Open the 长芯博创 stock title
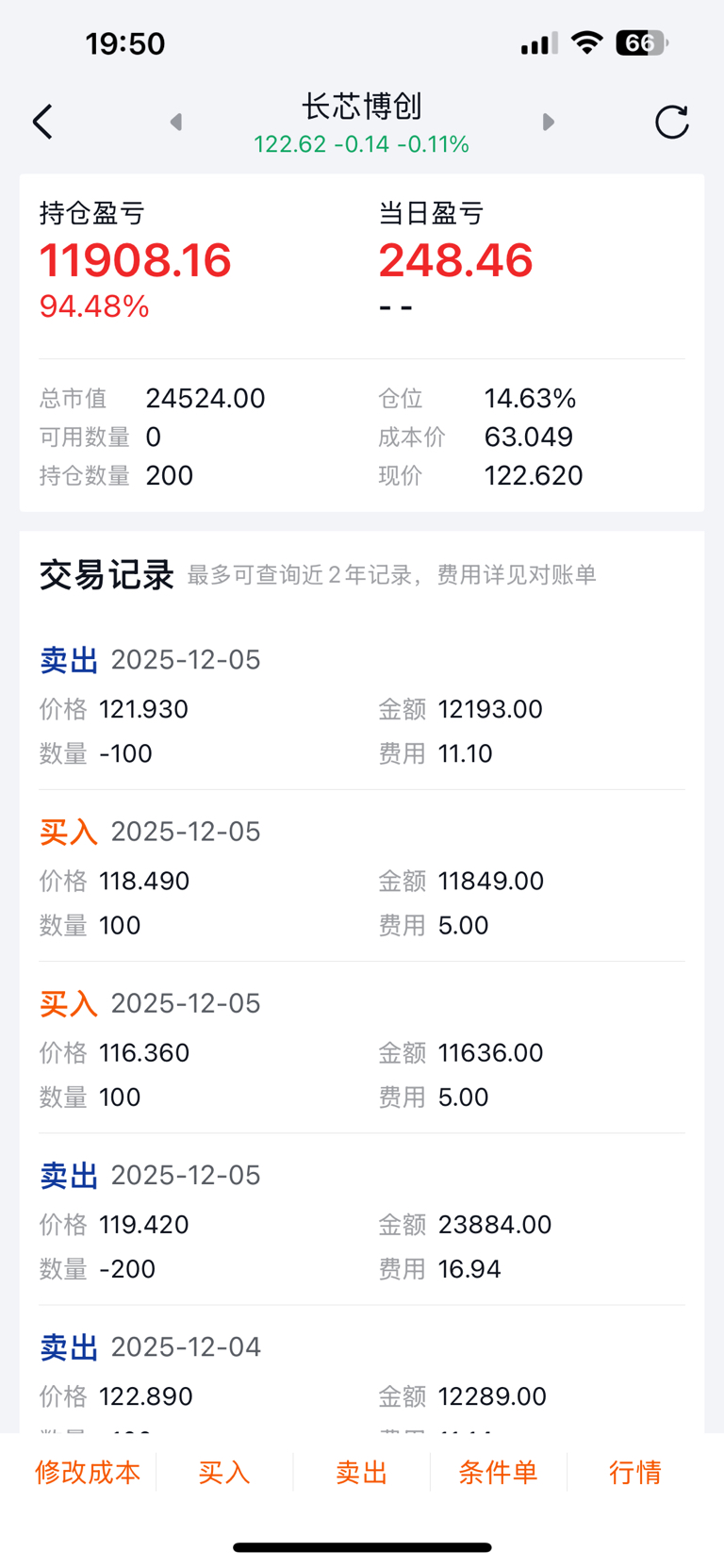This screenshot has height=1568, width=724. 362,107
